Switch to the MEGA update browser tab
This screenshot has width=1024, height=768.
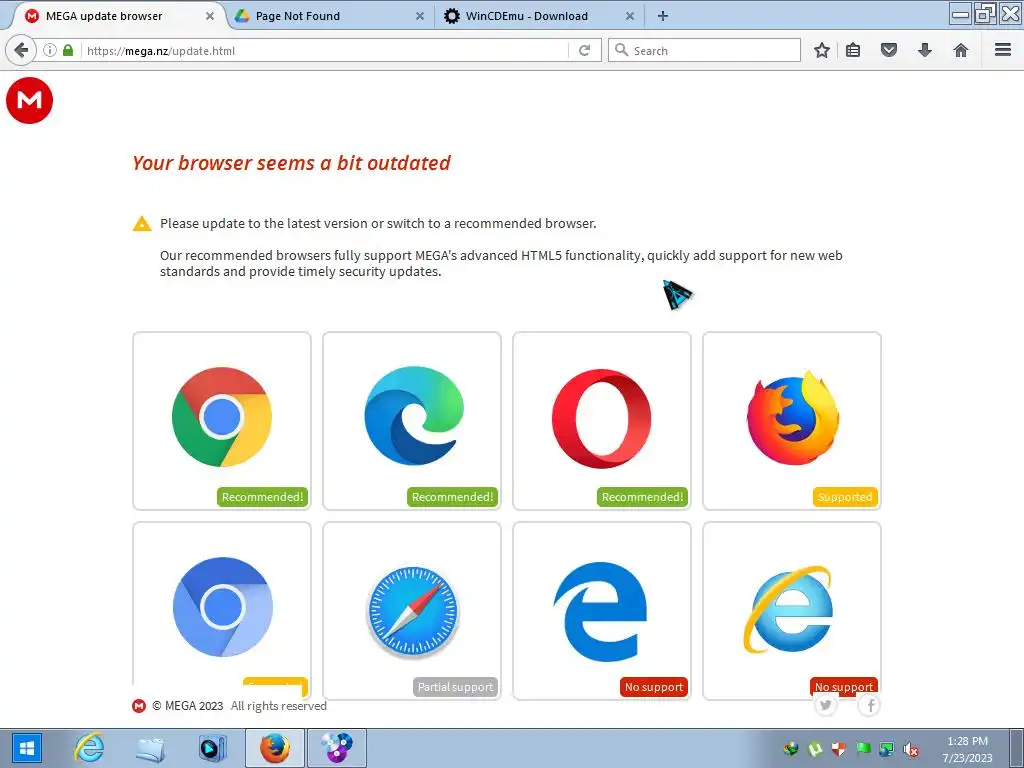pyautogui.click(x=114, y=16)
